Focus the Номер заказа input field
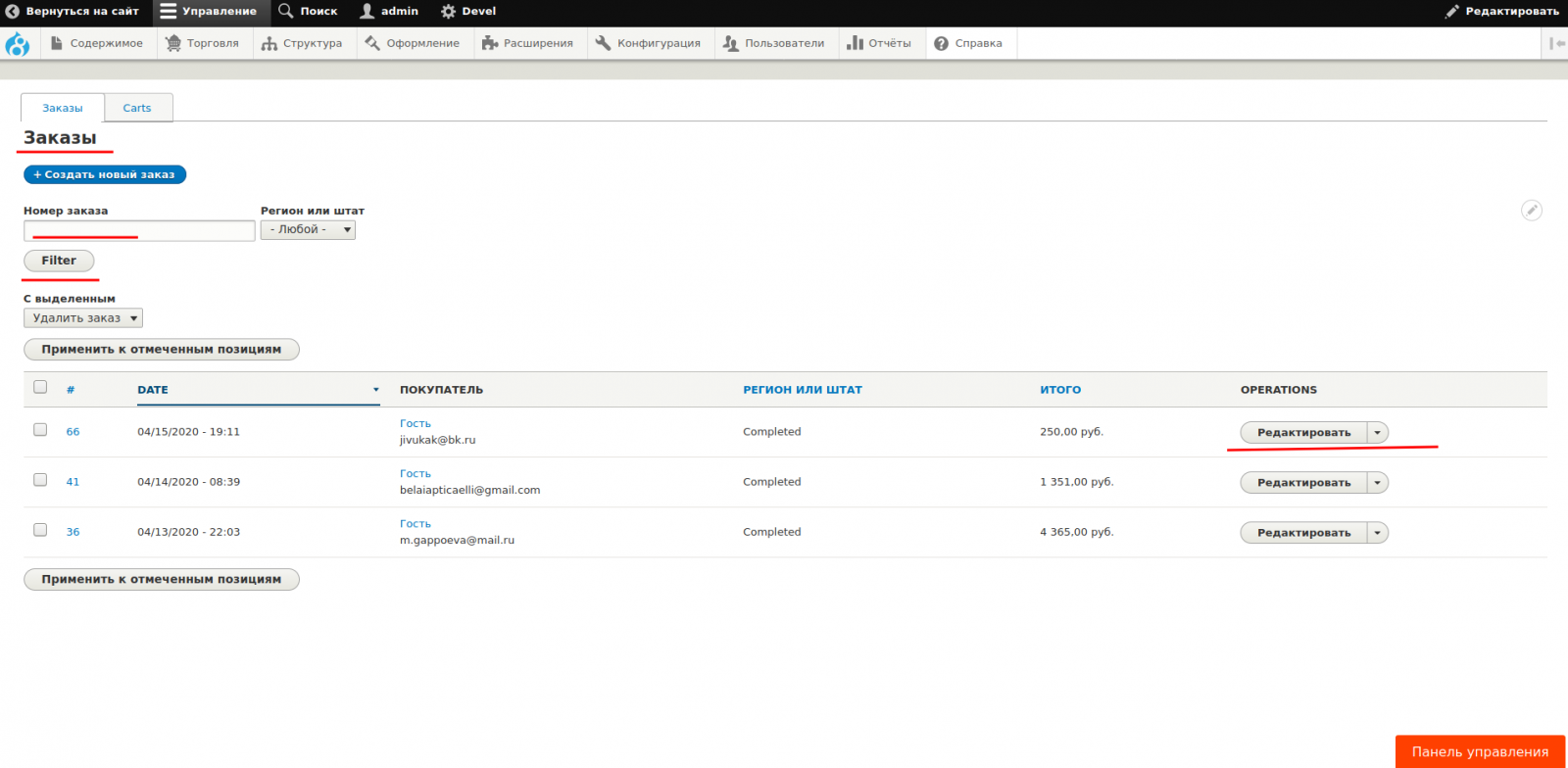1568x768 pixels. pyautogui.click(x=139, y=230)
